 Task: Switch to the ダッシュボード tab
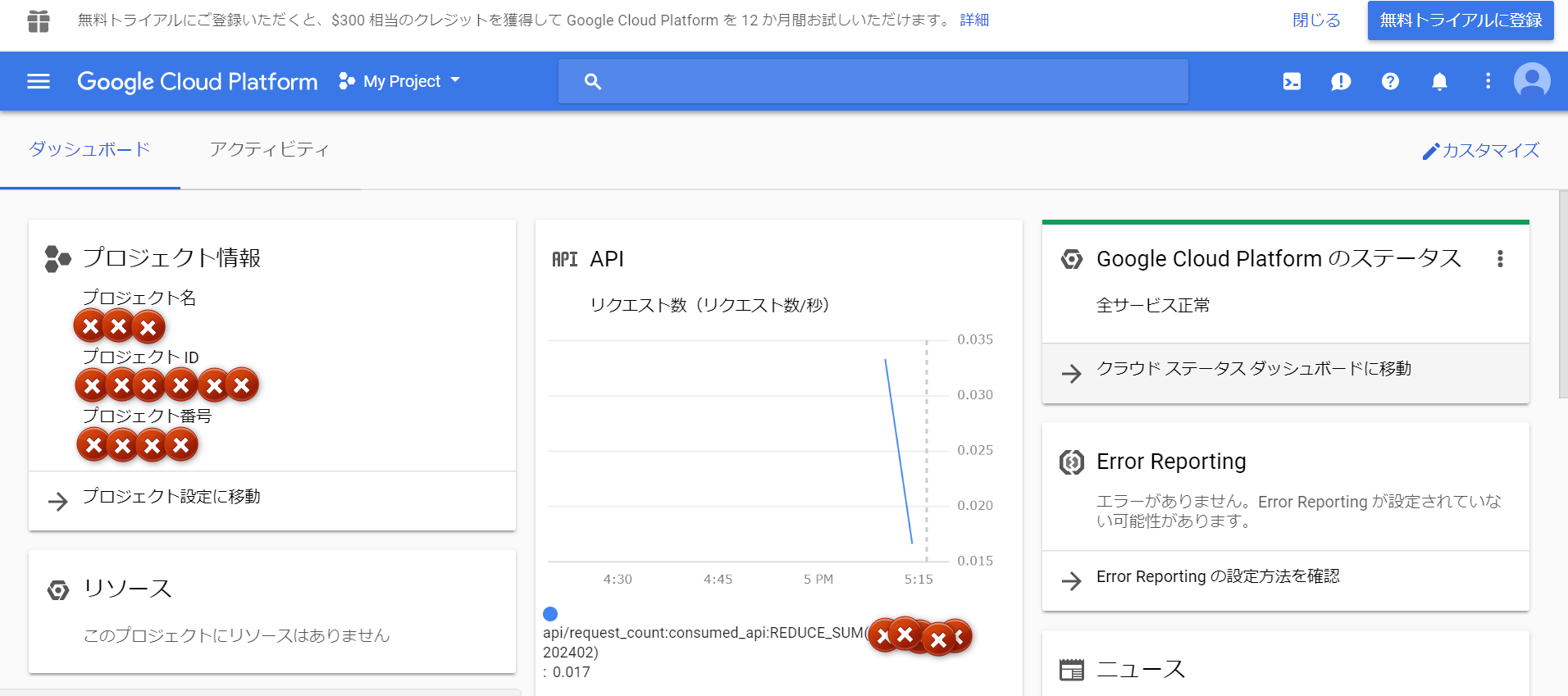click(89, 149)
